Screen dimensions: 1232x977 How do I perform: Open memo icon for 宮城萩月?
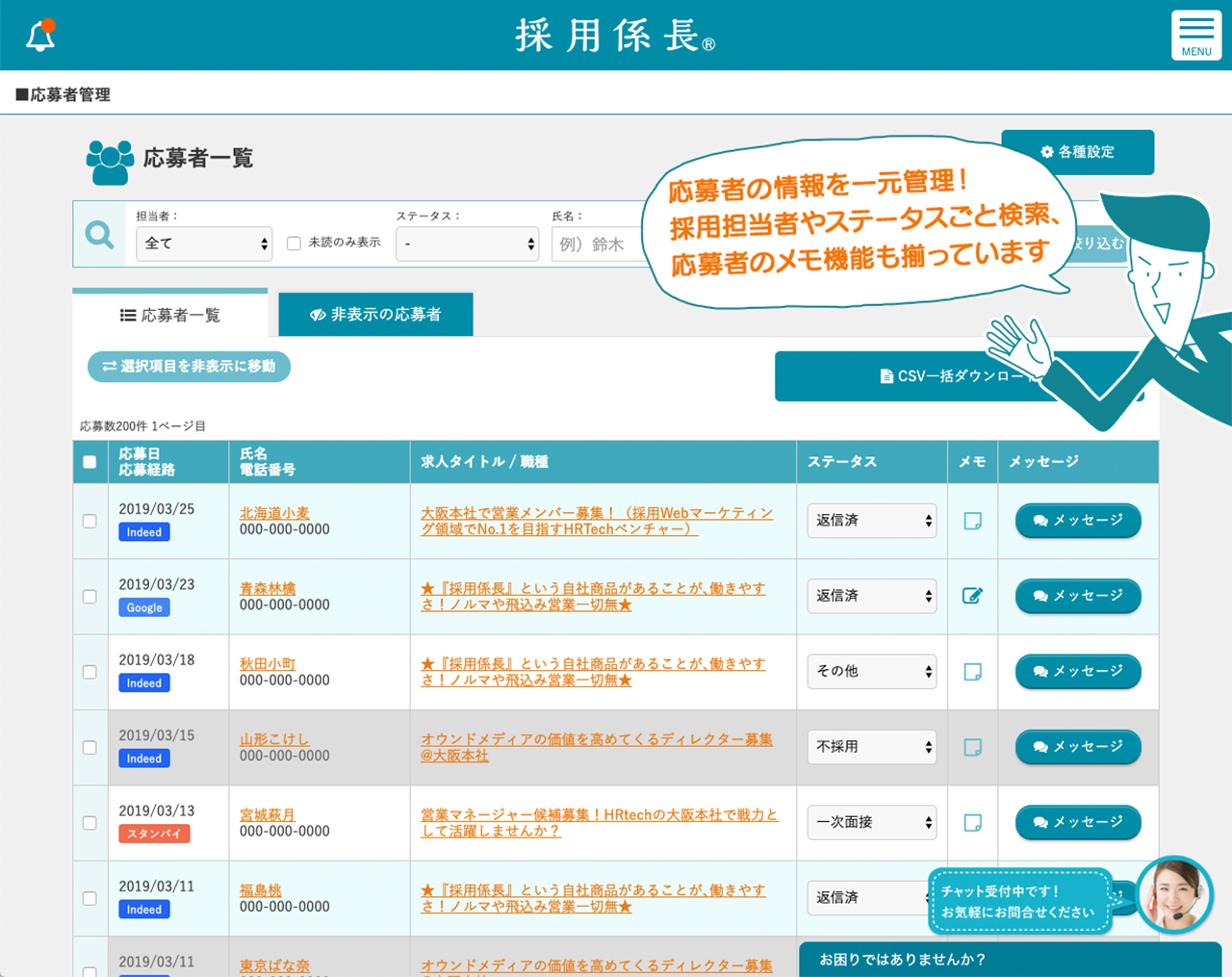pyautogui.click(x=972, y=823)
